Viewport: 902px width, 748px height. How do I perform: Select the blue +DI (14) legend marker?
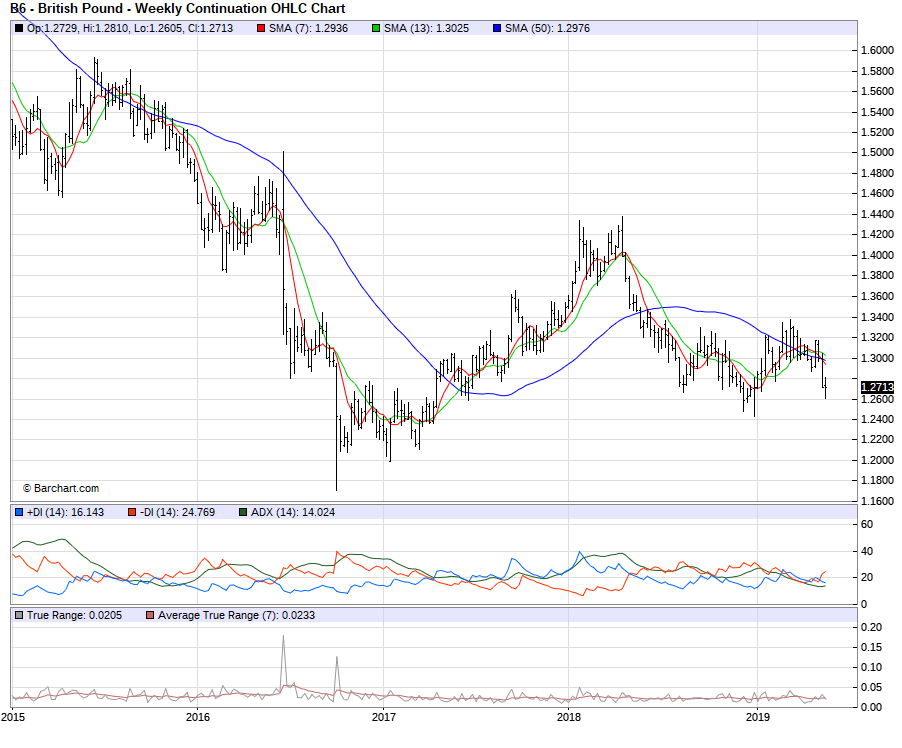click(19, 512)
